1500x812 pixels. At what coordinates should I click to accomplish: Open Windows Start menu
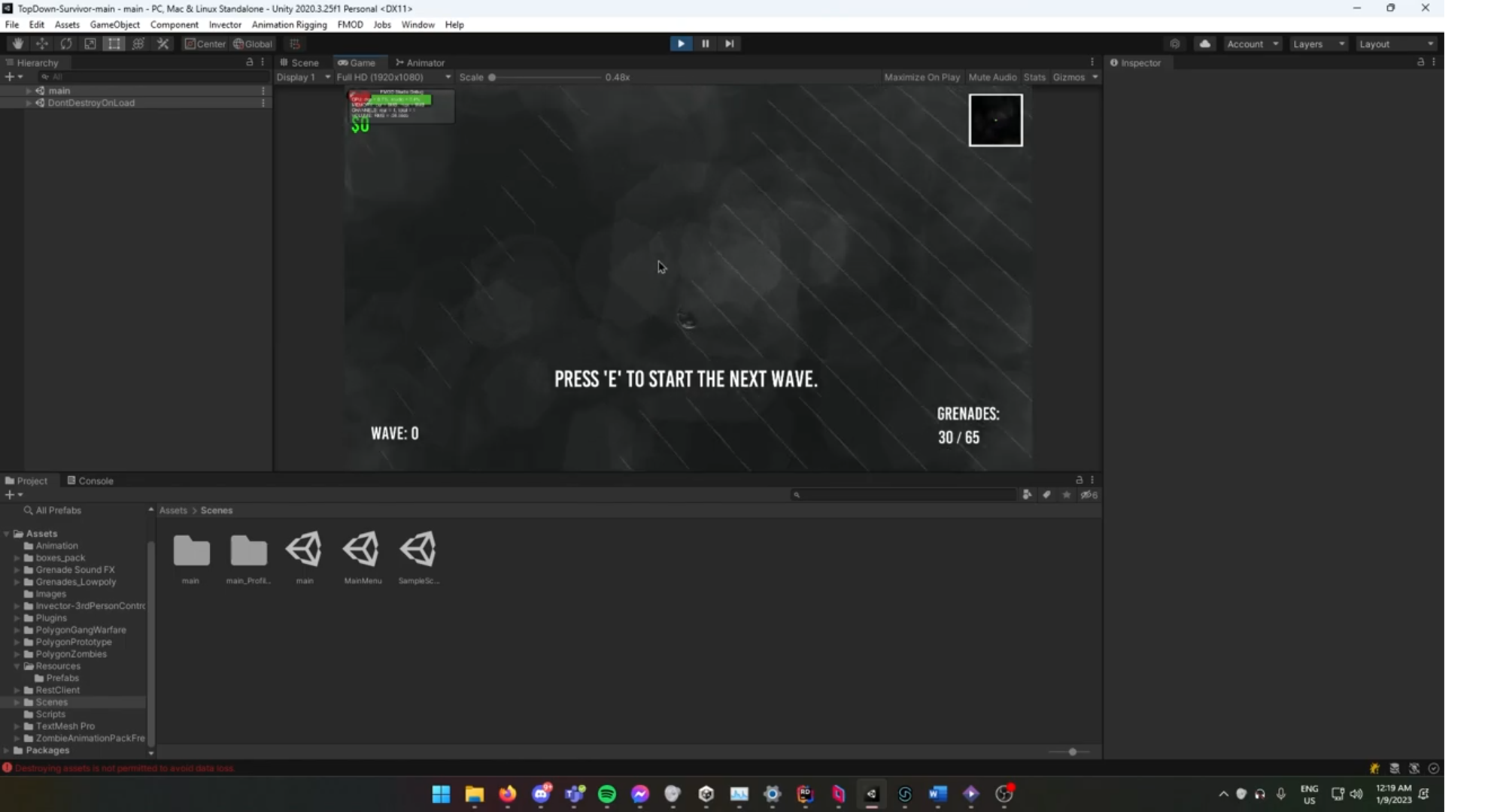pyautogui.click(x=441, y=794)
